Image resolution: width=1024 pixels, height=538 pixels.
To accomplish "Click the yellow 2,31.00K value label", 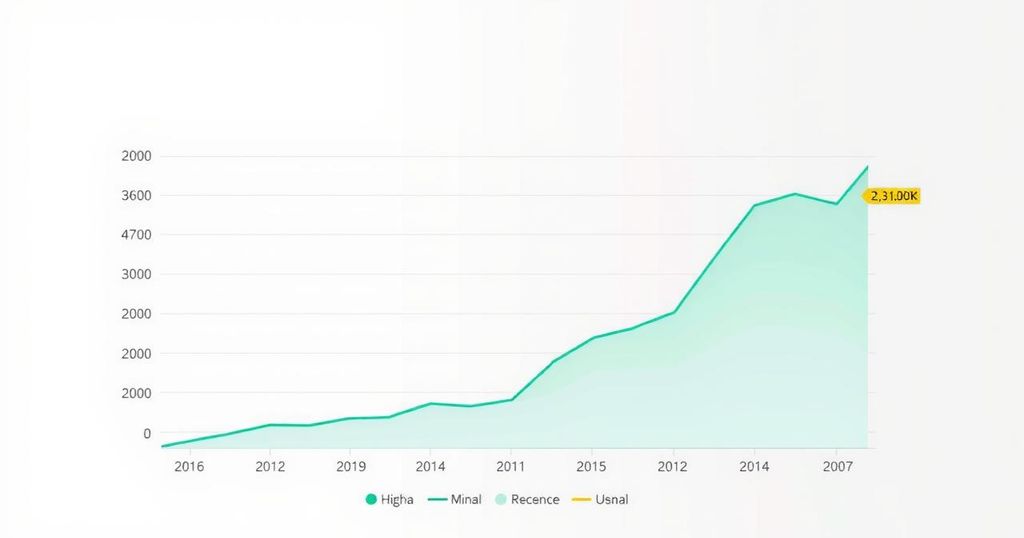I will [x=891, y=196].
